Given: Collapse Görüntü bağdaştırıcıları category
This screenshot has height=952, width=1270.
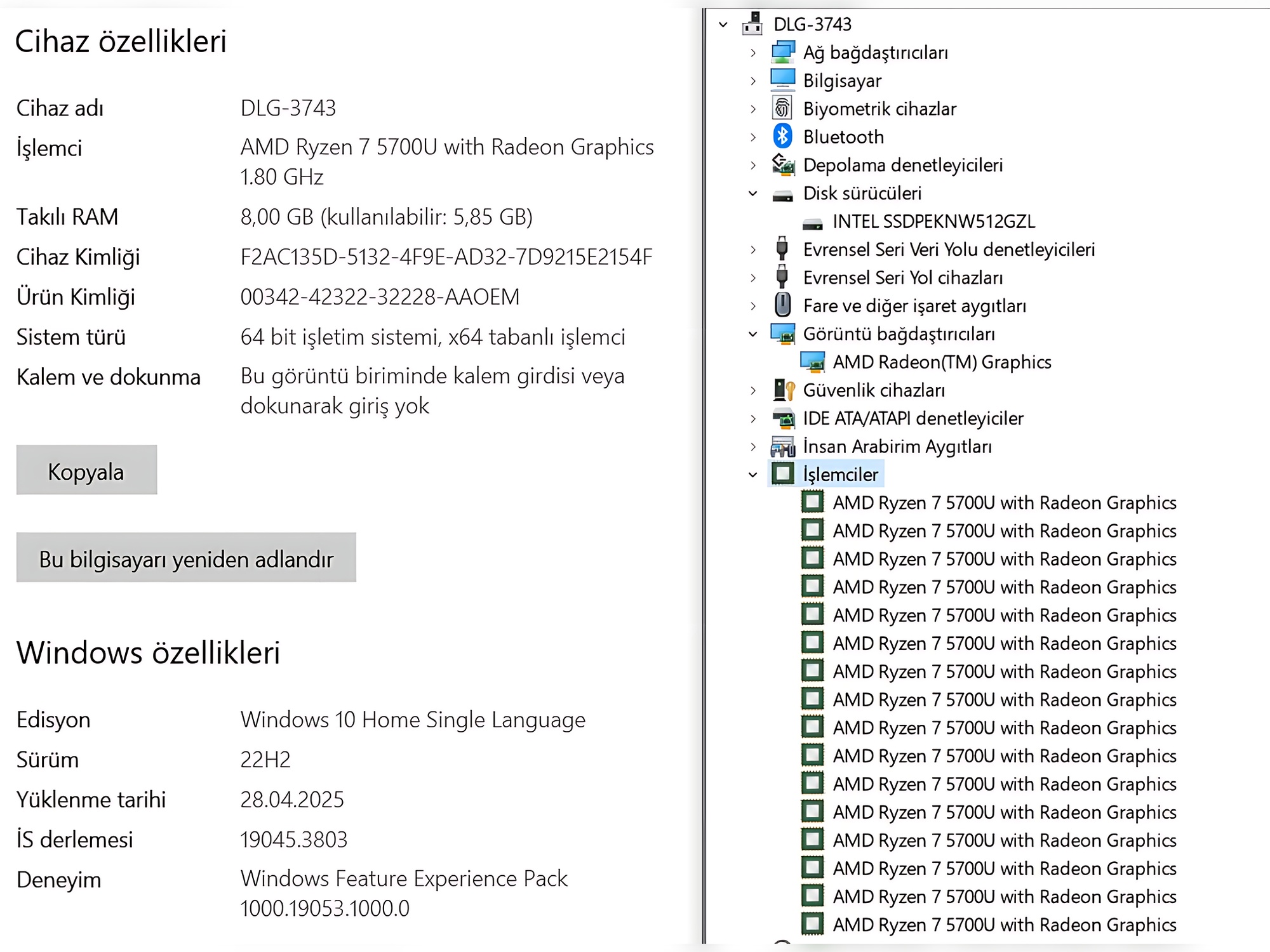Looking at the screenshot, I should coord(753,334).
